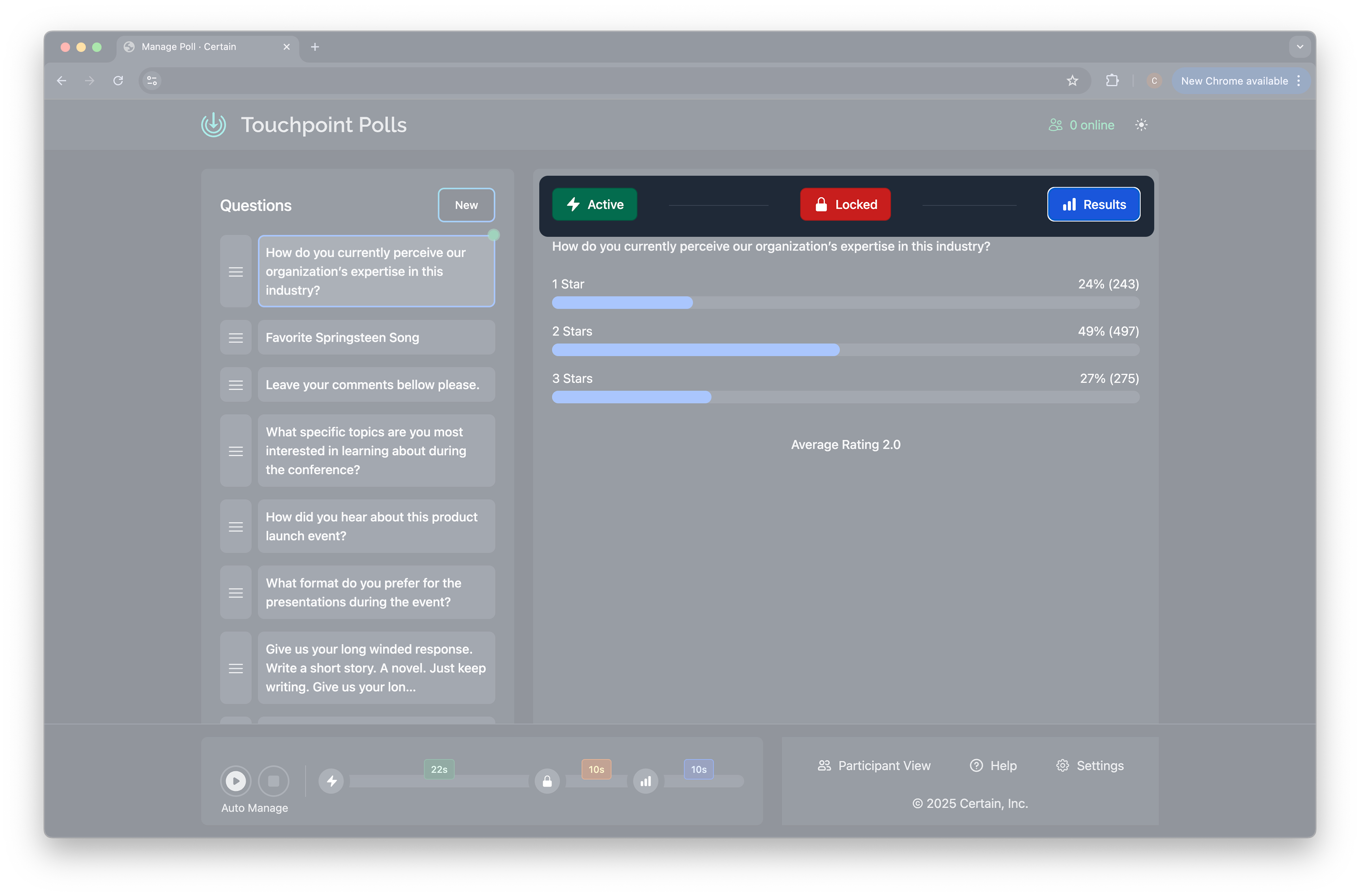Screen dimensions: 1360x896
Task: Click the browser extensions puzzle icon
Action: pos(1112,80)
